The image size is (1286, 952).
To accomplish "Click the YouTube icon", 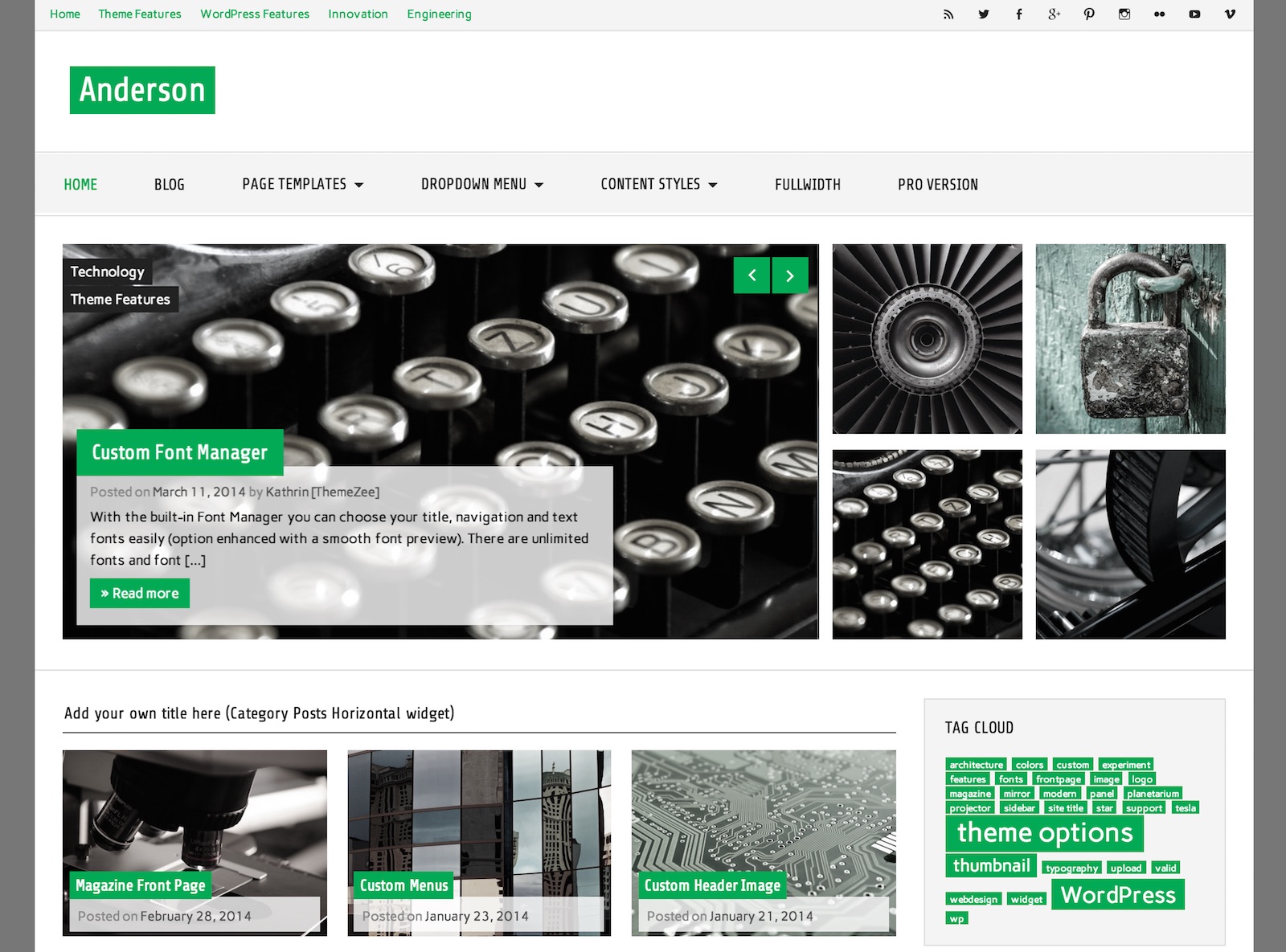I will (1194, 14).
